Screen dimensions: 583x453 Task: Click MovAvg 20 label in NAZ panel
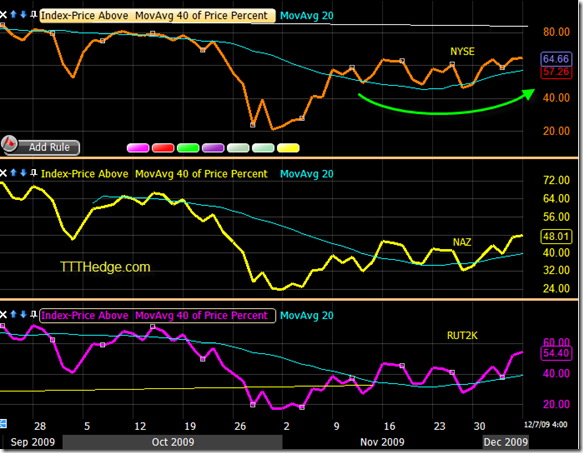(307, 174)
